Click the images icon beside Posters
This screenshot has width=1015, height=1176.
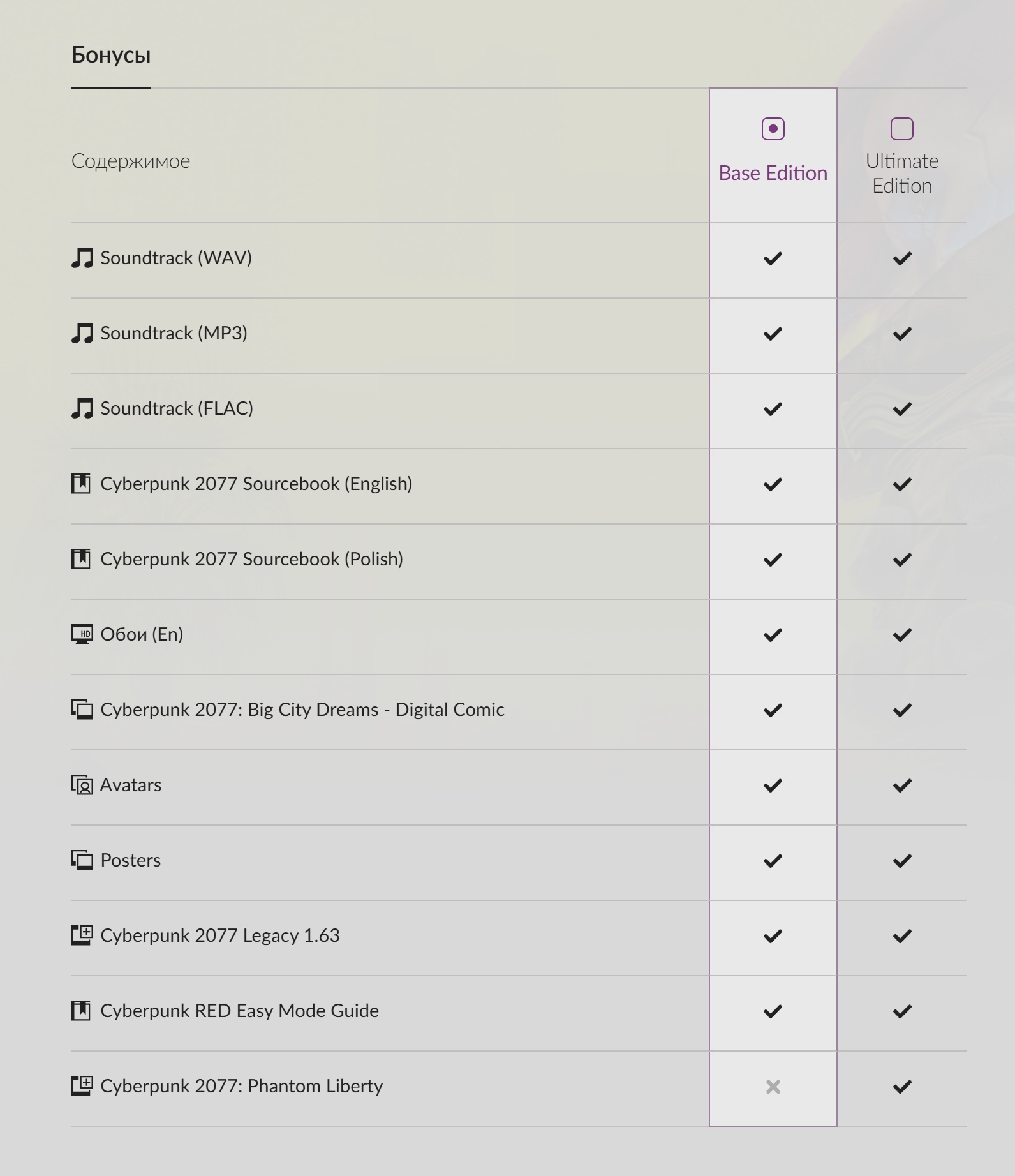82,860
